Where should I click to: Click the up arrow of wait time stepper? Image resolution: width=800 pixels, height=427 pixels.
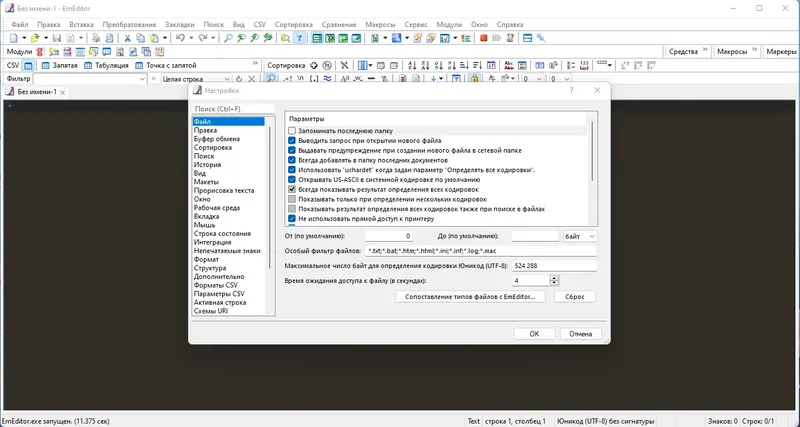(555, 278)
